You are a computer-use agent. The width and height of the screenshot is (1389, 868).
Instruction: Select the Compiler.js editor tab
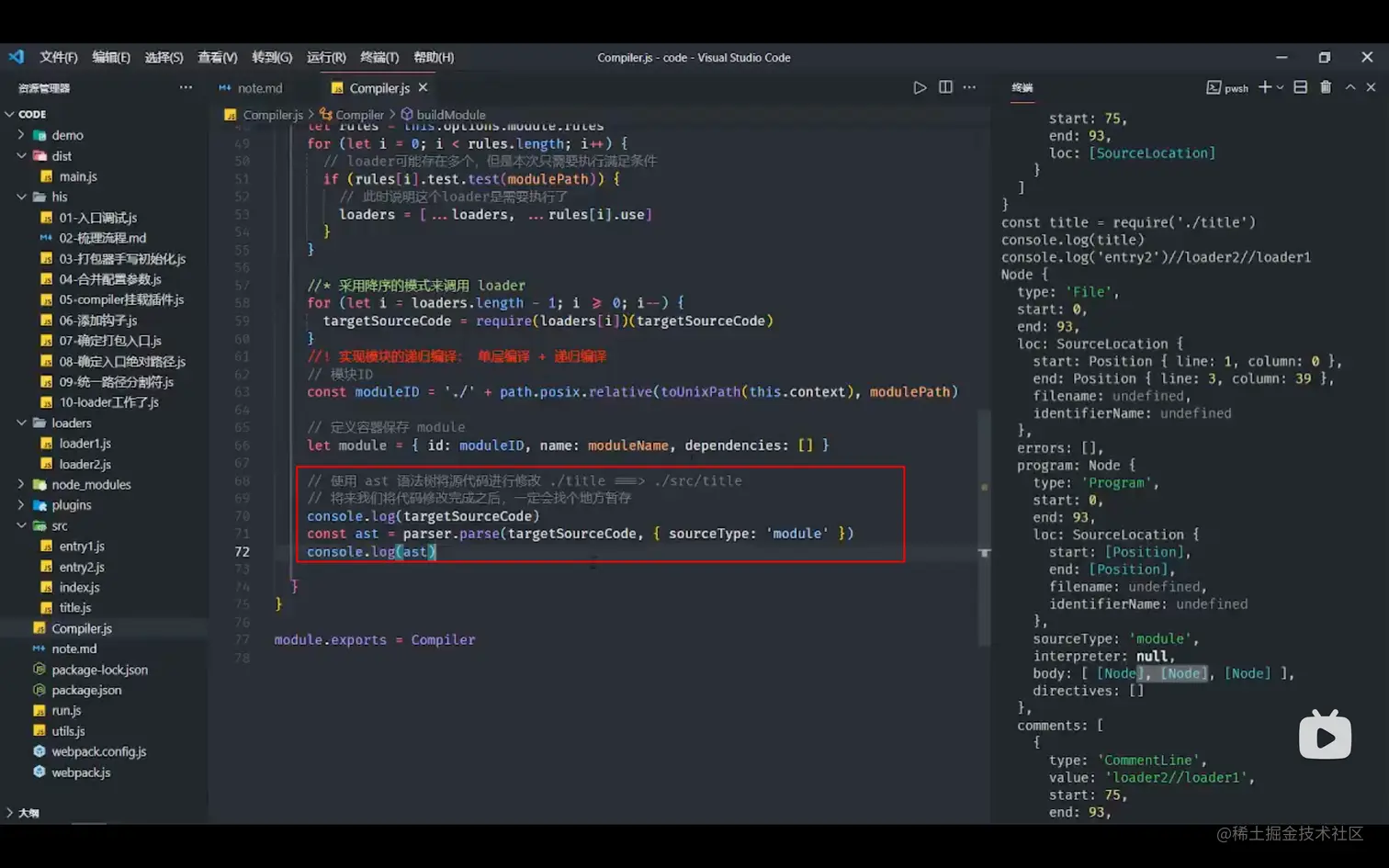point(379,87)
